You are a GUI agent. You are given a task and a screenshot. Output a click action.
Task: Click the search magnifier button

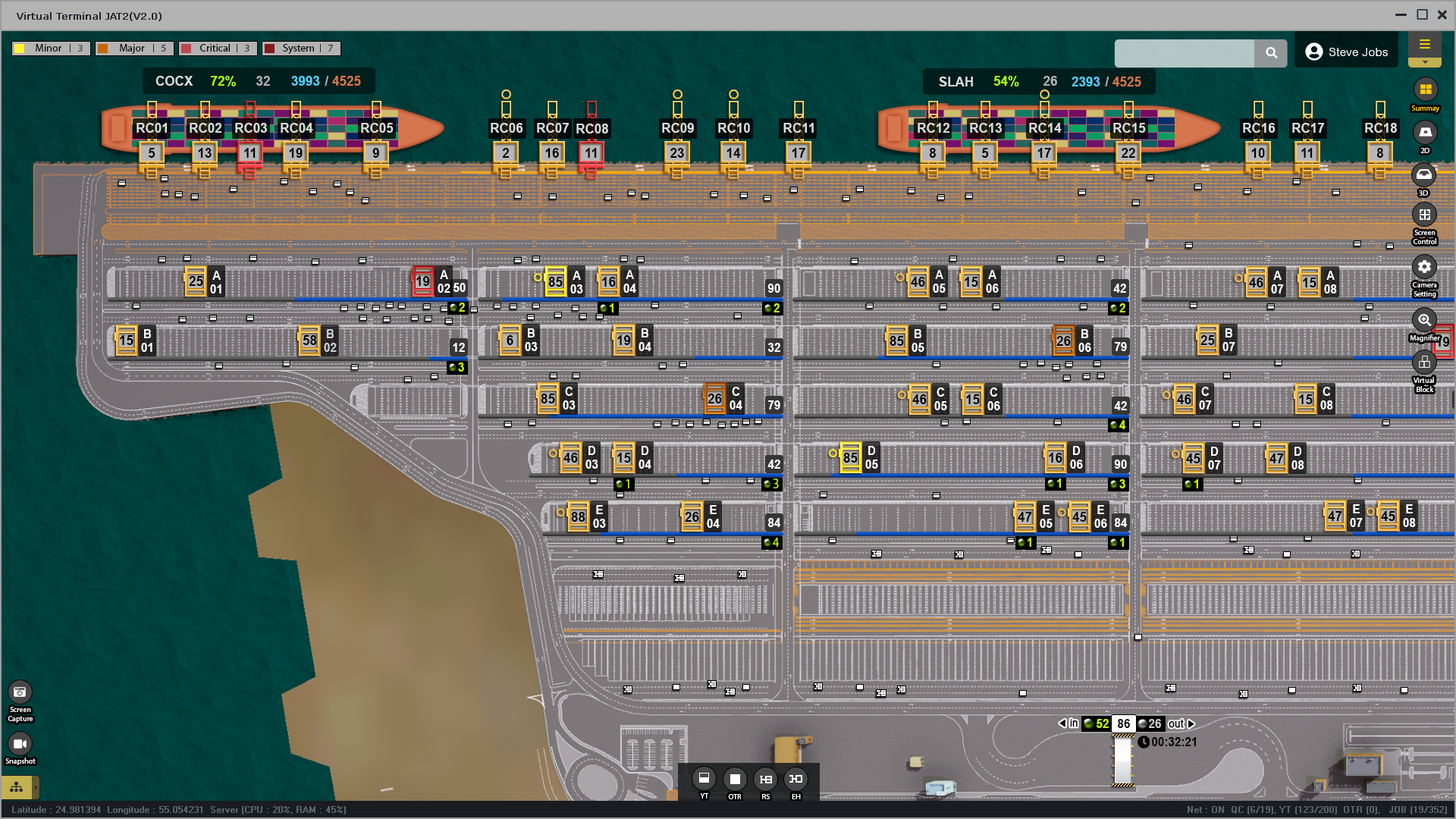point(1271,53)
